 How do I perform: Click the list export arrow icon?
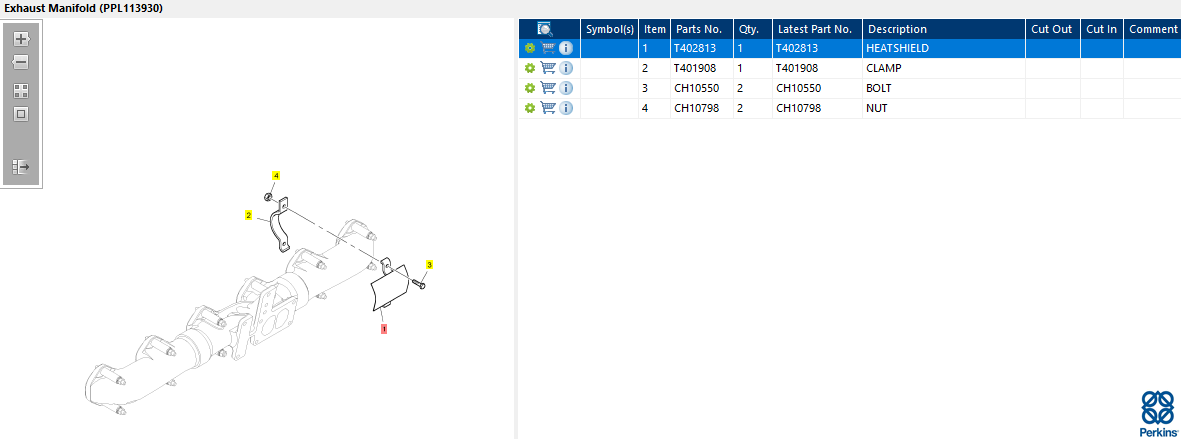coord(21,166)
